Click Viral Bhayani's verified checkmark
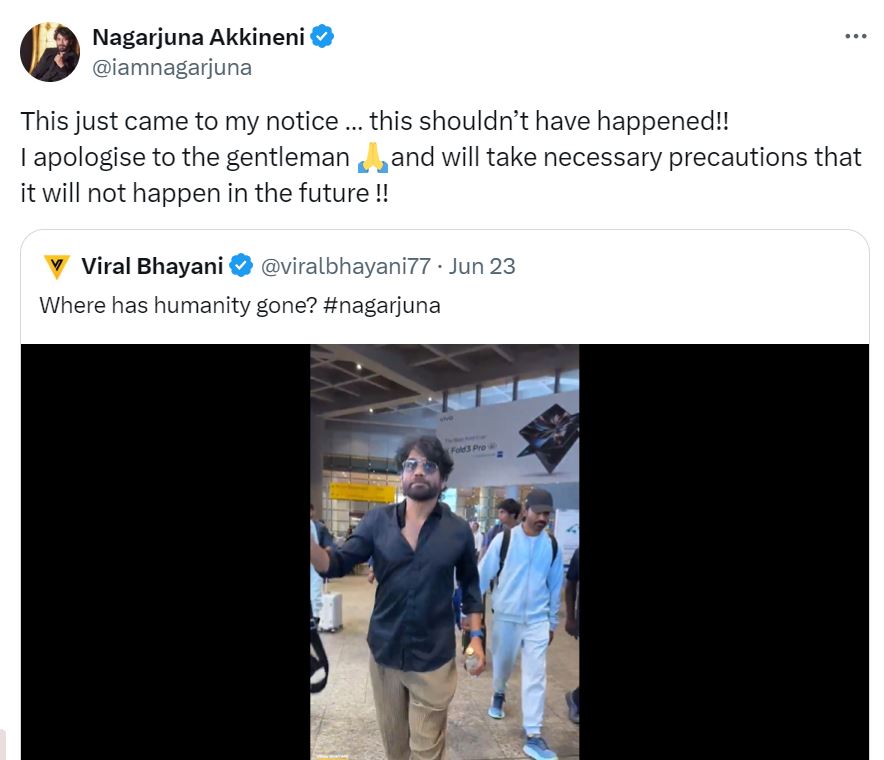The height and width of the screenshot is (760, 884). (x=240, y=266)
